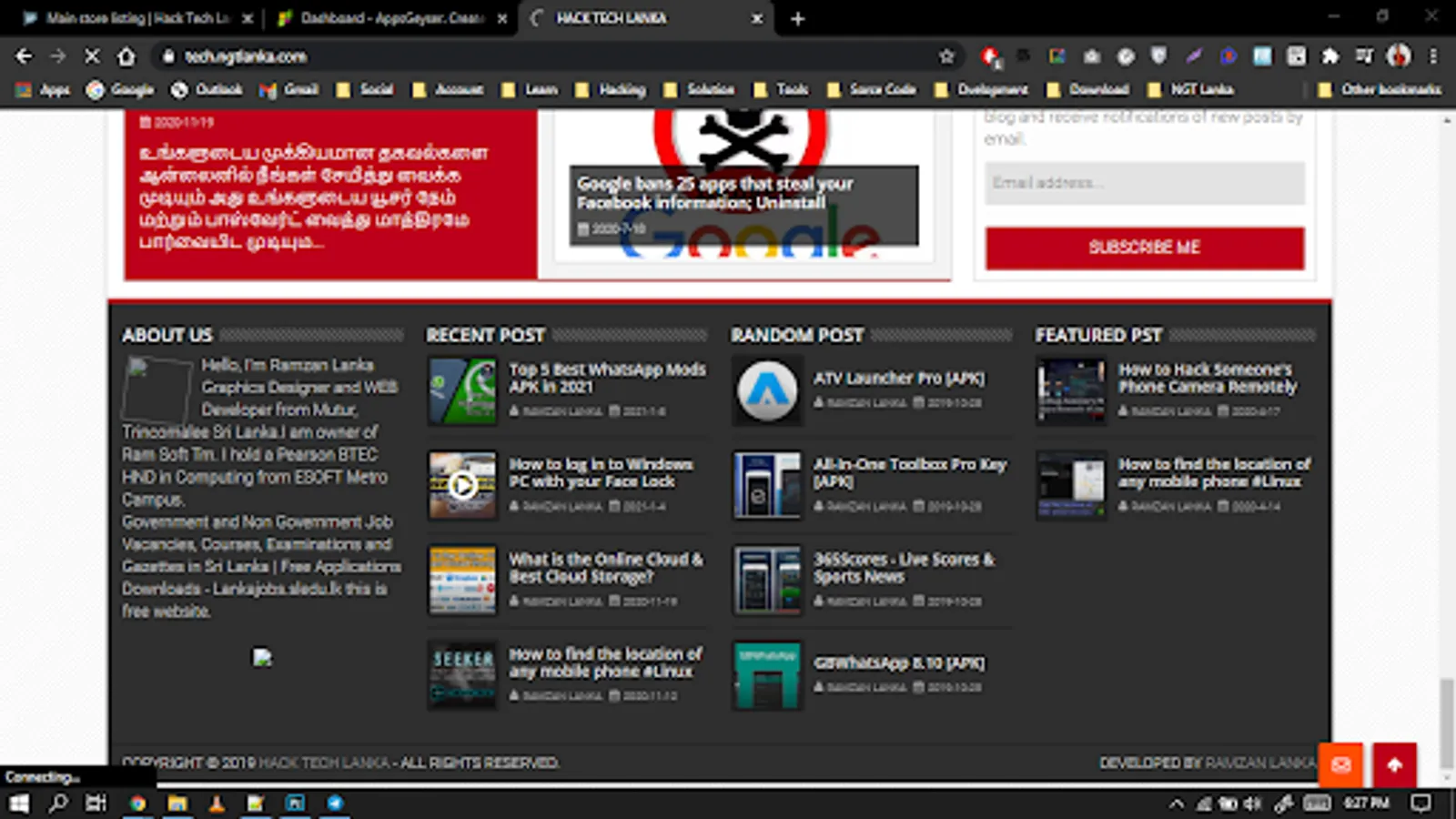Click the purple feather extension icon
1456x819 pixels.
(x=1193, y=56)
